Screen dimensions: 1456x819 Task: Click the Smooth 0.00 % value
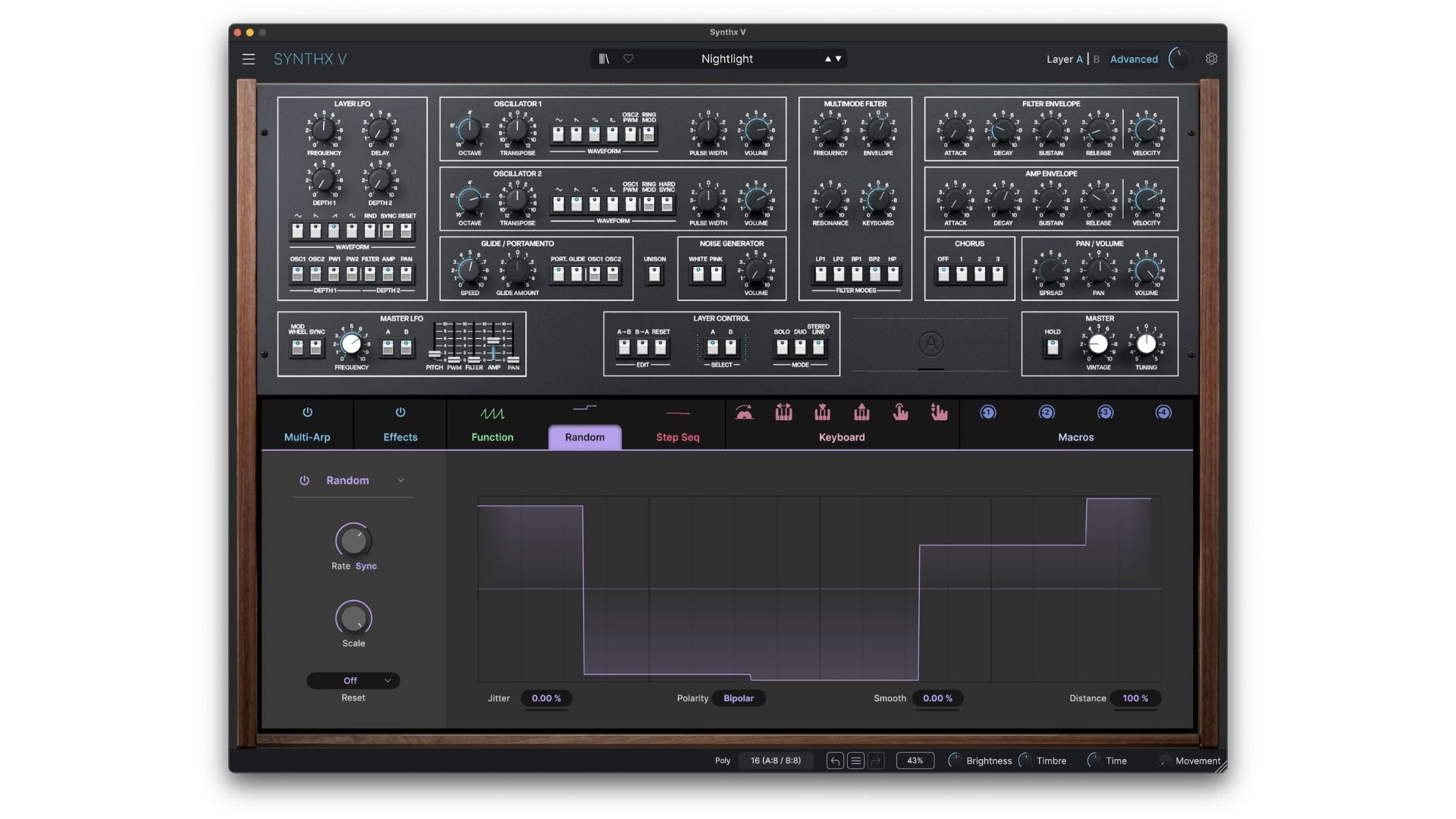(937, 698)
